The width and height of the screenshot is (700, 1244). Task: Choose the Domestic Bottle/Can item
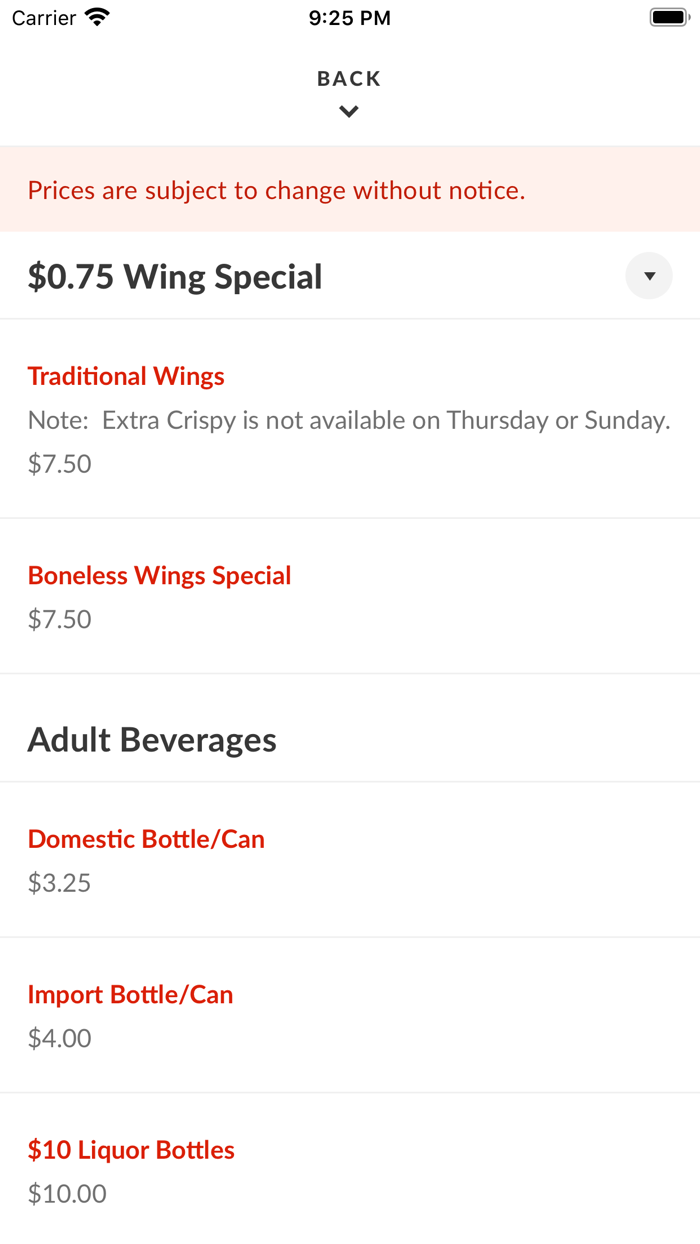tap(146, 839)
